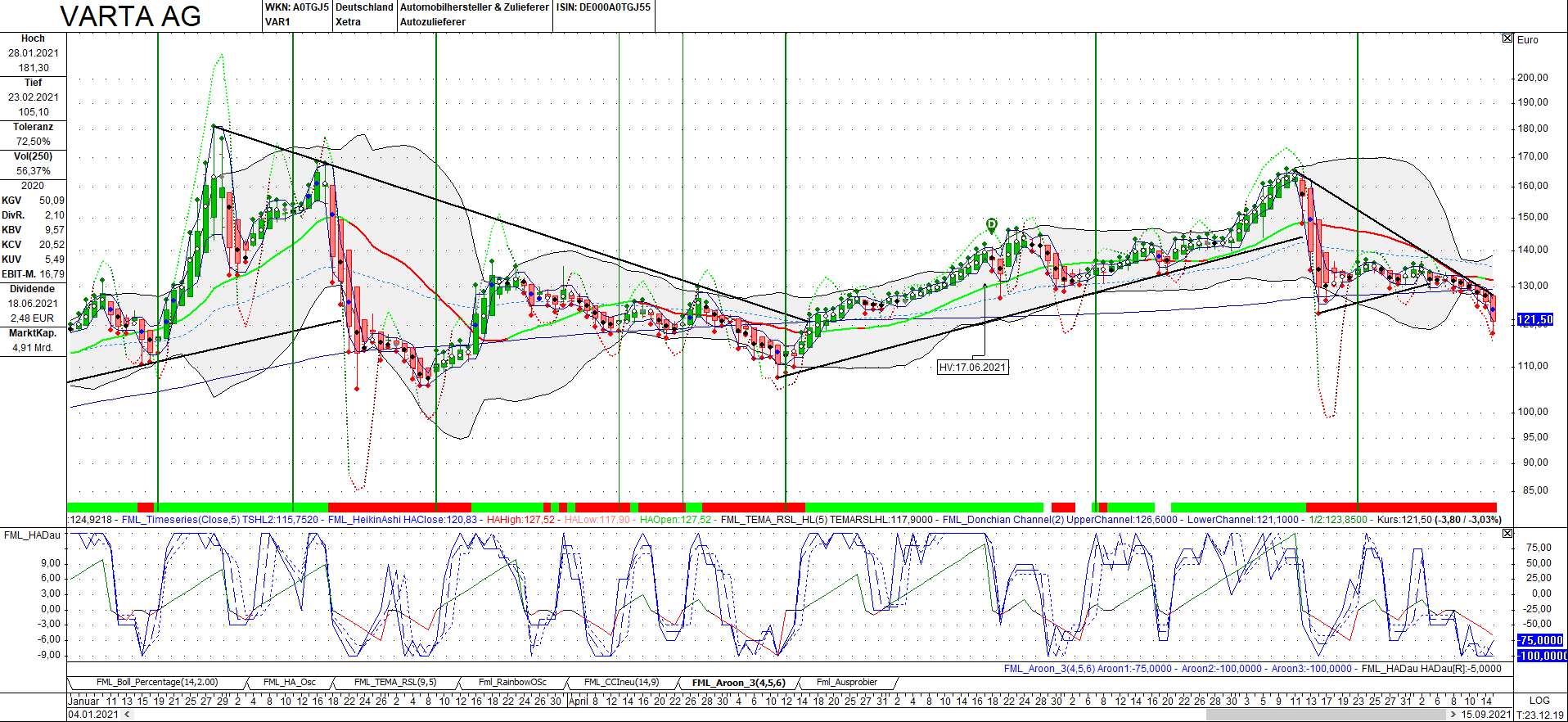The image size is (1568, 722).
Task: Click the Vol(250) header
Action: pyautogui.click(x=33, y=156)
